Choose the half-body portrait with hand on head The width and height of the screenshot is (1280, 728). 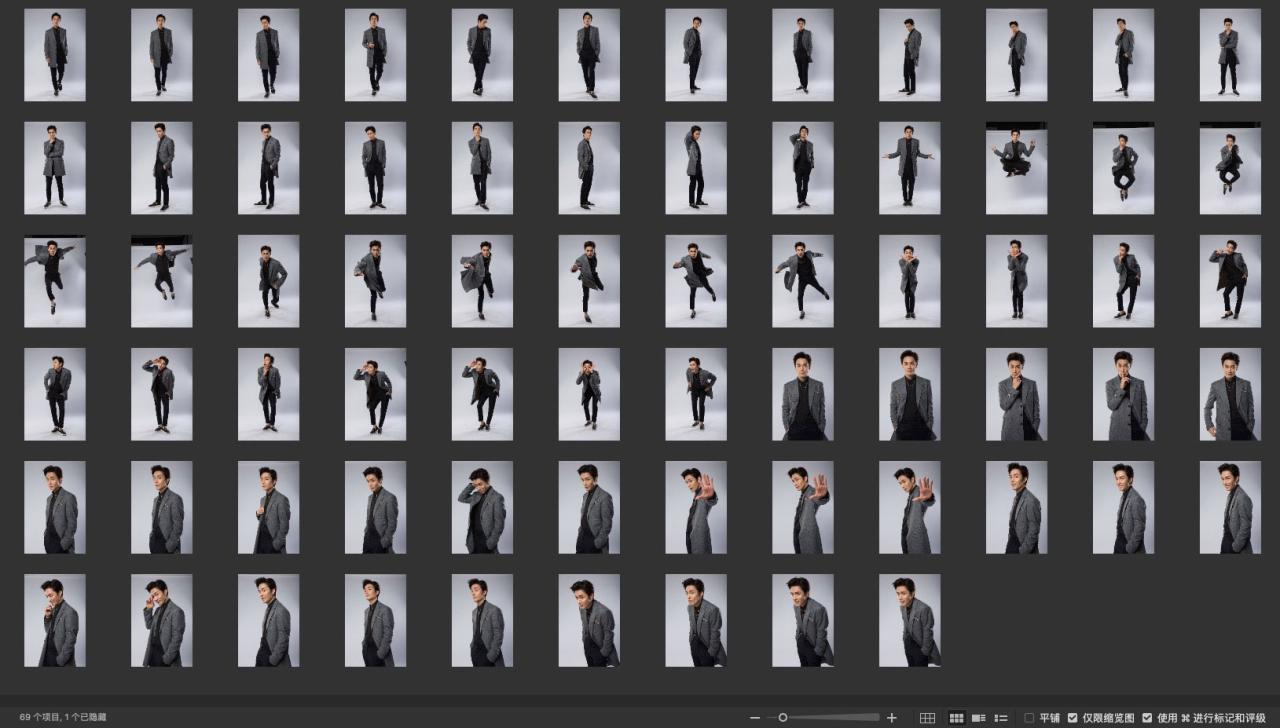pos(482,507)
